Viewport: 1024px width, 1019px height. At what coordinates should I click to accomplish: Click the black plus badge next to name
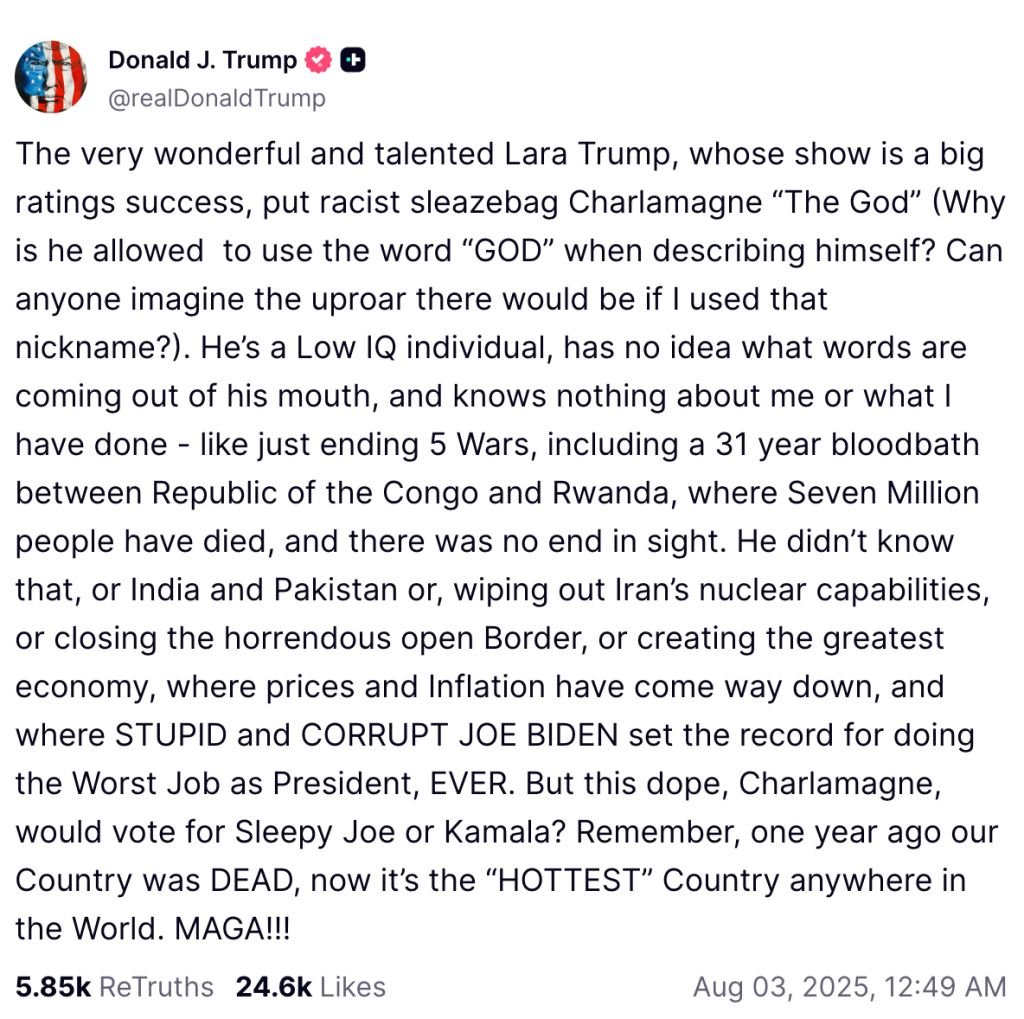[x=353, y=60]
